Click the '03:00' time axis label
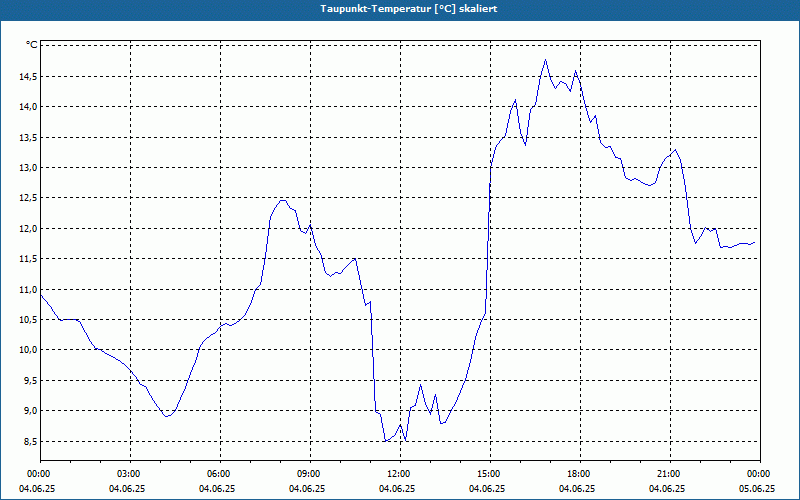 tap(128, 474)
